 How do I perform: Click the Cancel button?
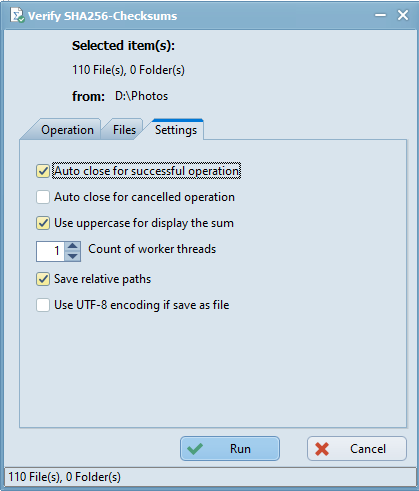[357, 449]
